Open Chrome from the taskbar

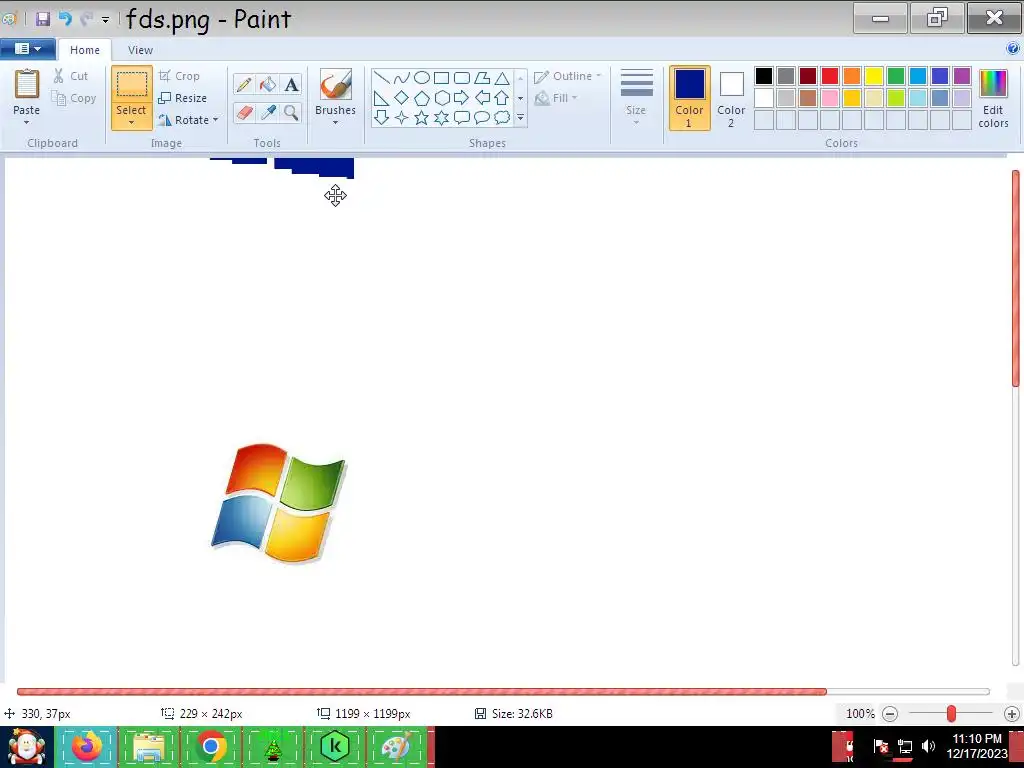[210, 746]
